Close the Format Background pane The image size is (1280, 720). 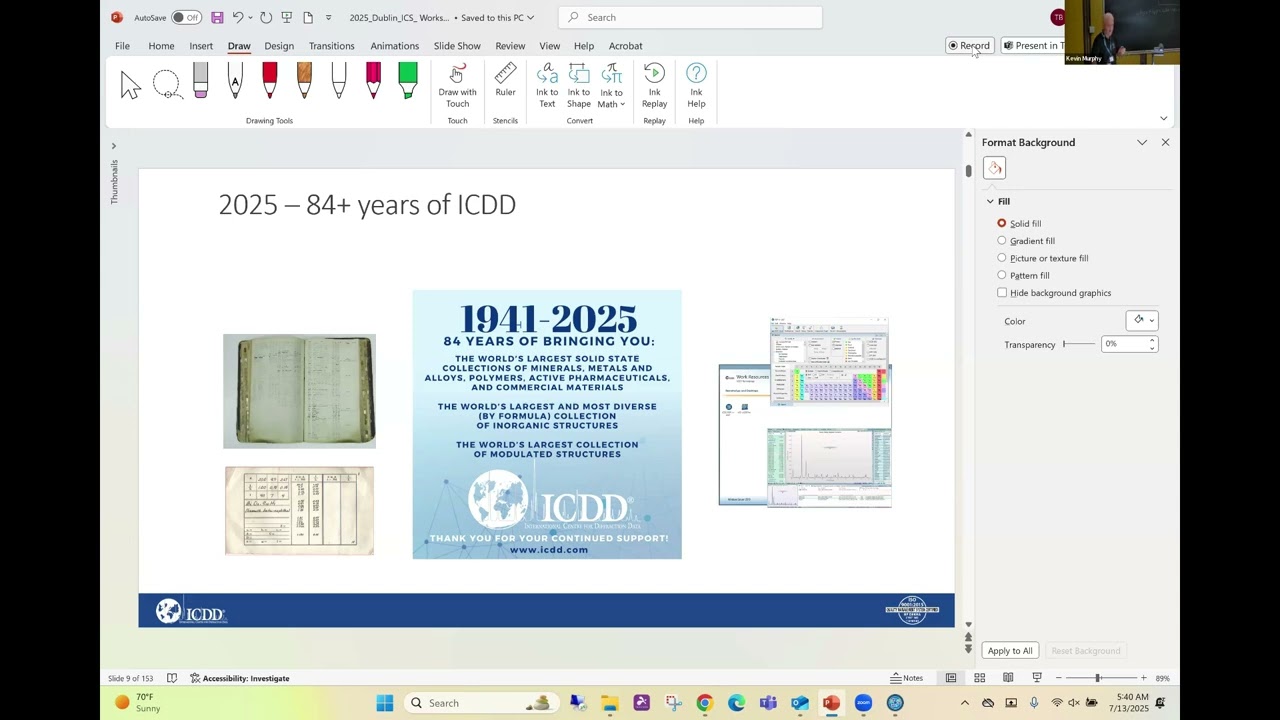point(1165,143)
